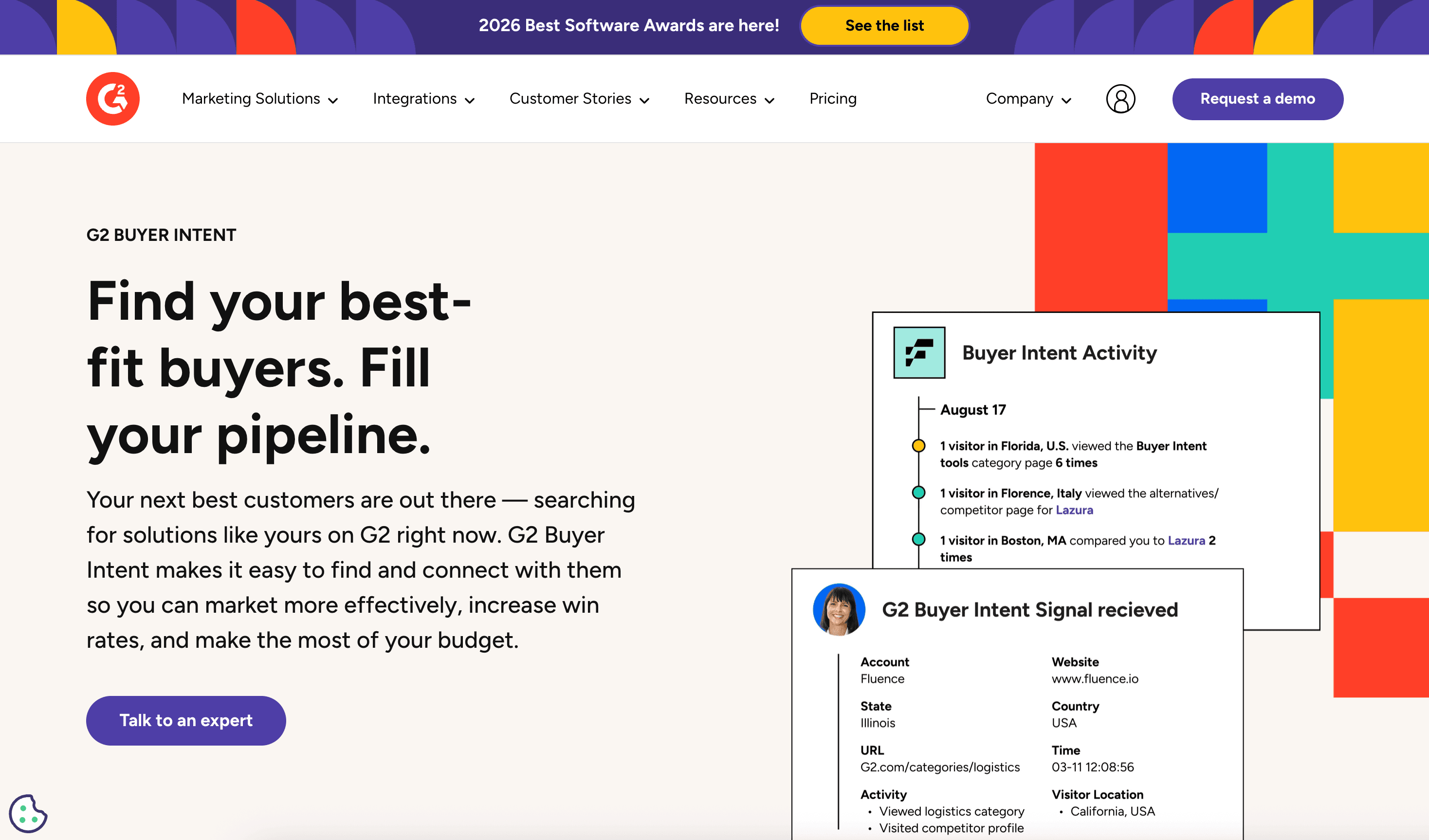Click the teal Boston, MA timeline dot

(x=918, y=539)
